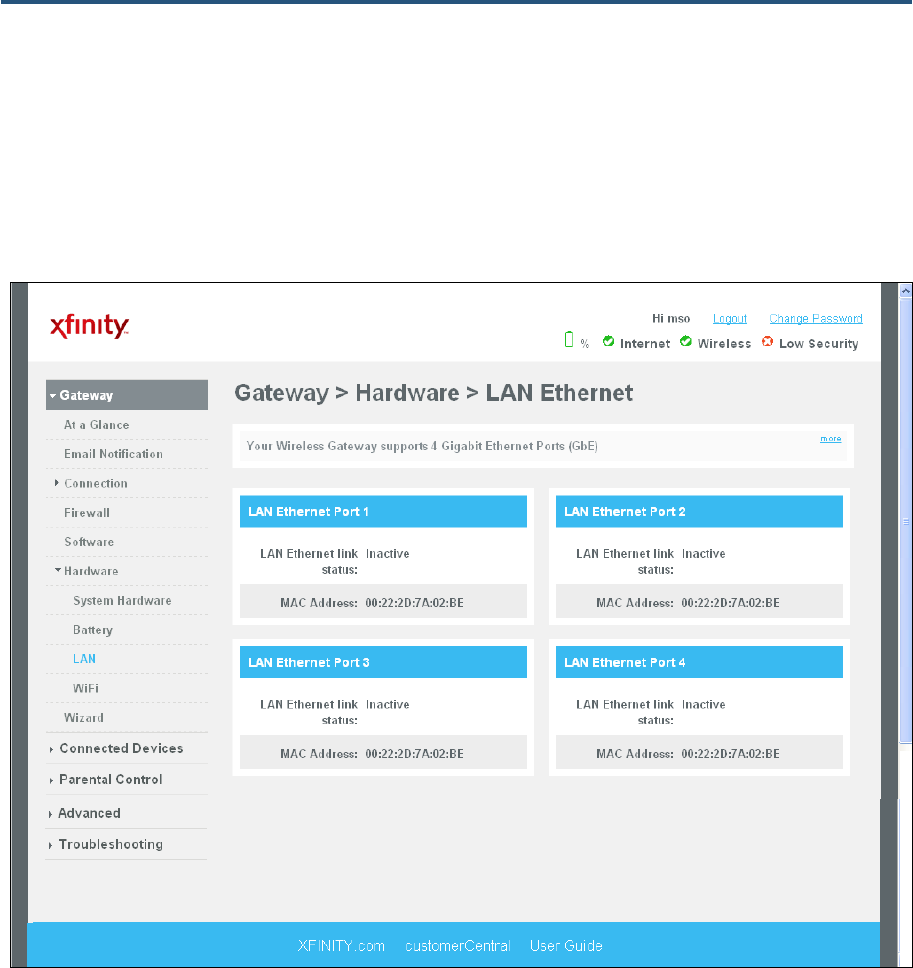Click Port 3 Inactive link status

point(388,704)
